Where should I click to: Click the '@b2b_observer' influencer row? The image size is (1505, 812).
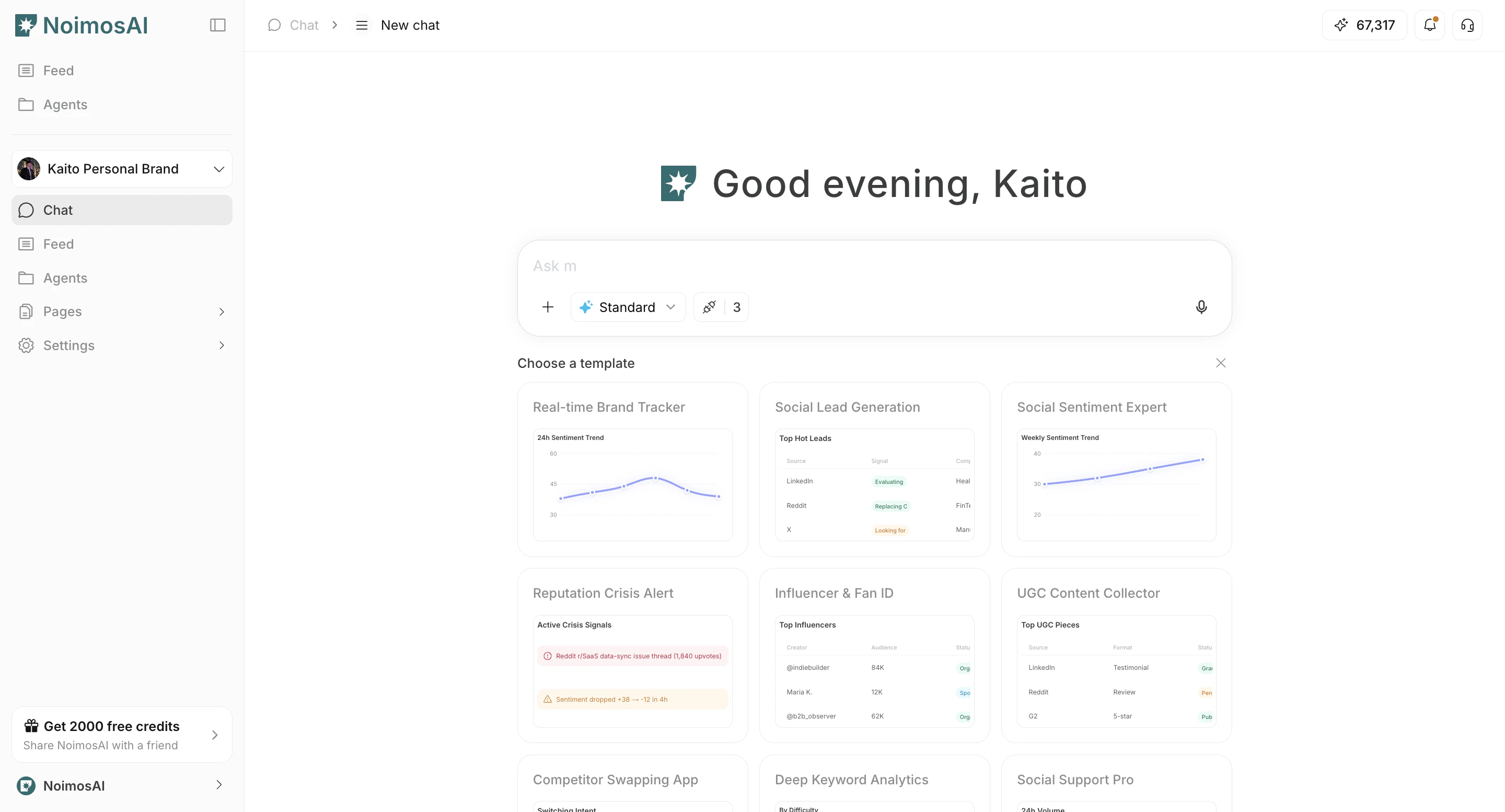pyautogui.click(x=874, y=716)
